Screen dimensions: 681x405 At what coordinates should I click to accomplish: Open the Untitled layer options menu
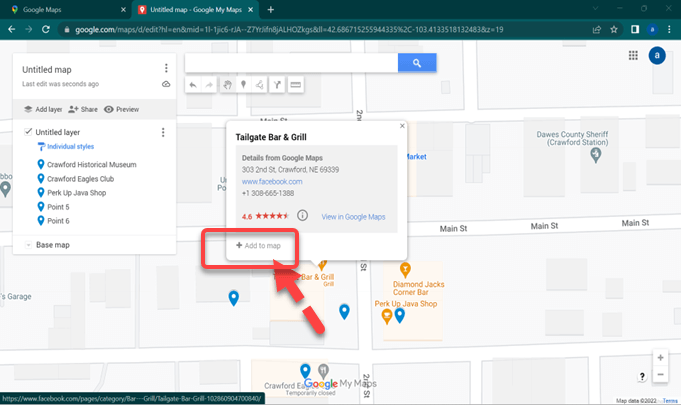163,132
